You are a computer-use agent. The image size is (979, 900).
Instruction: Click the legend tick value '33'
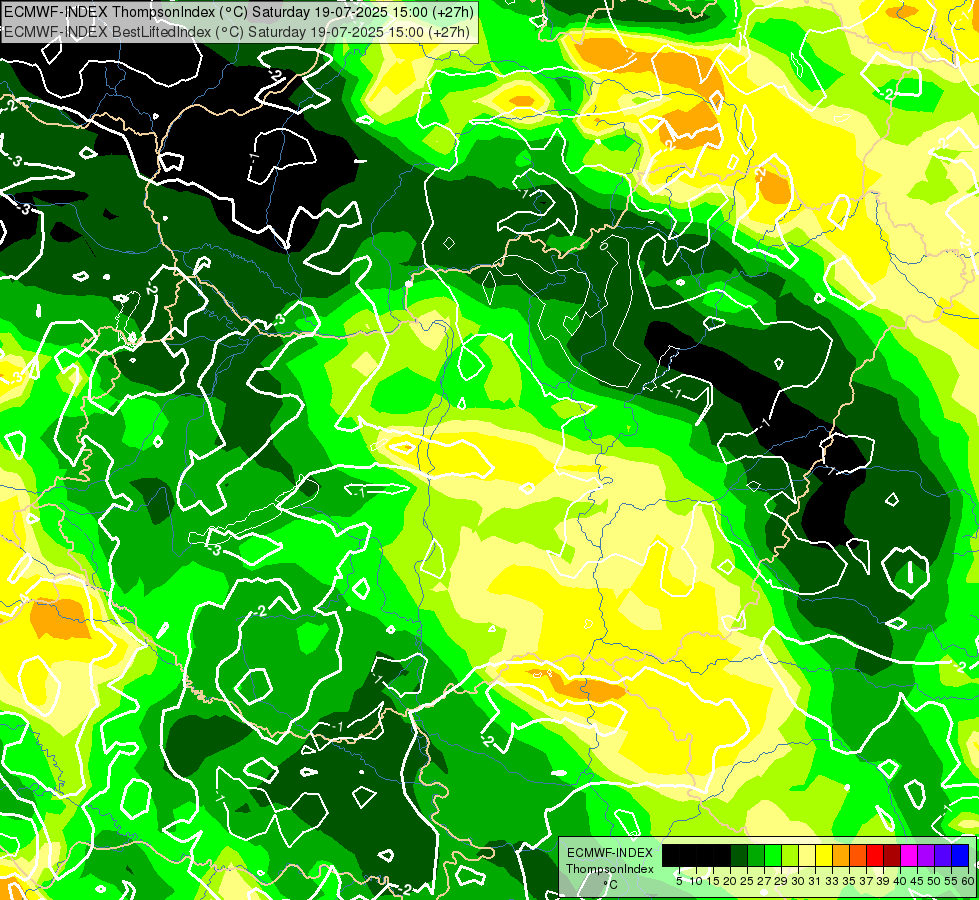point(832,881)
